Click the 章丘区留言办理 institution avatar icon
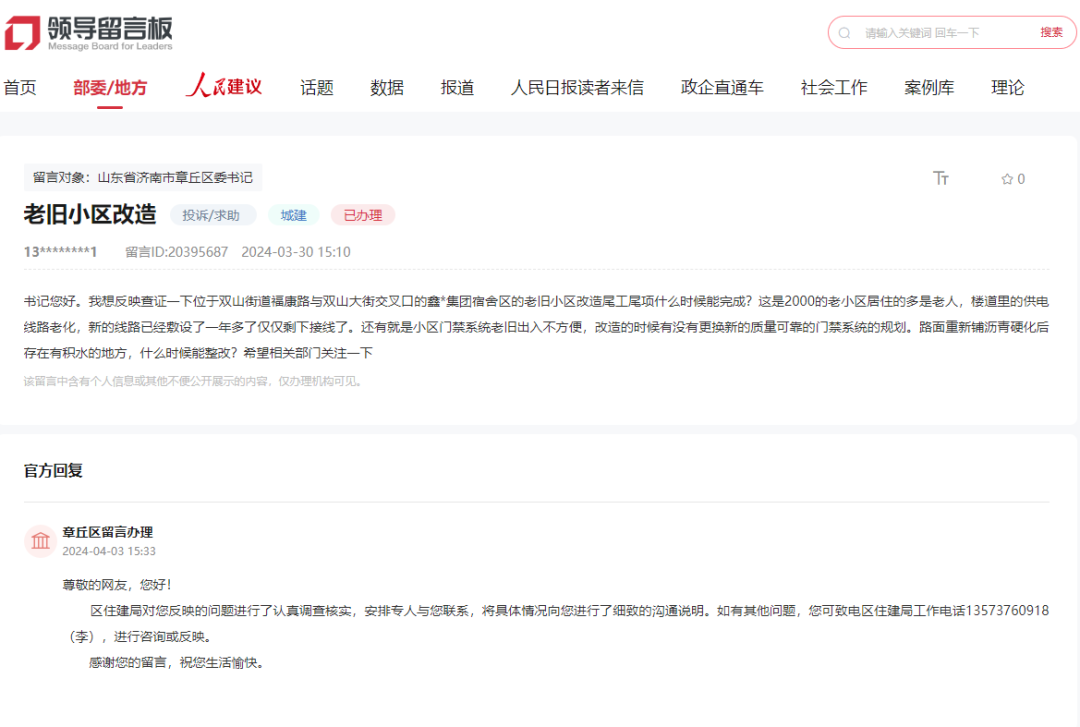Viewport: 1080px width, 727px height. click(40, 541)
